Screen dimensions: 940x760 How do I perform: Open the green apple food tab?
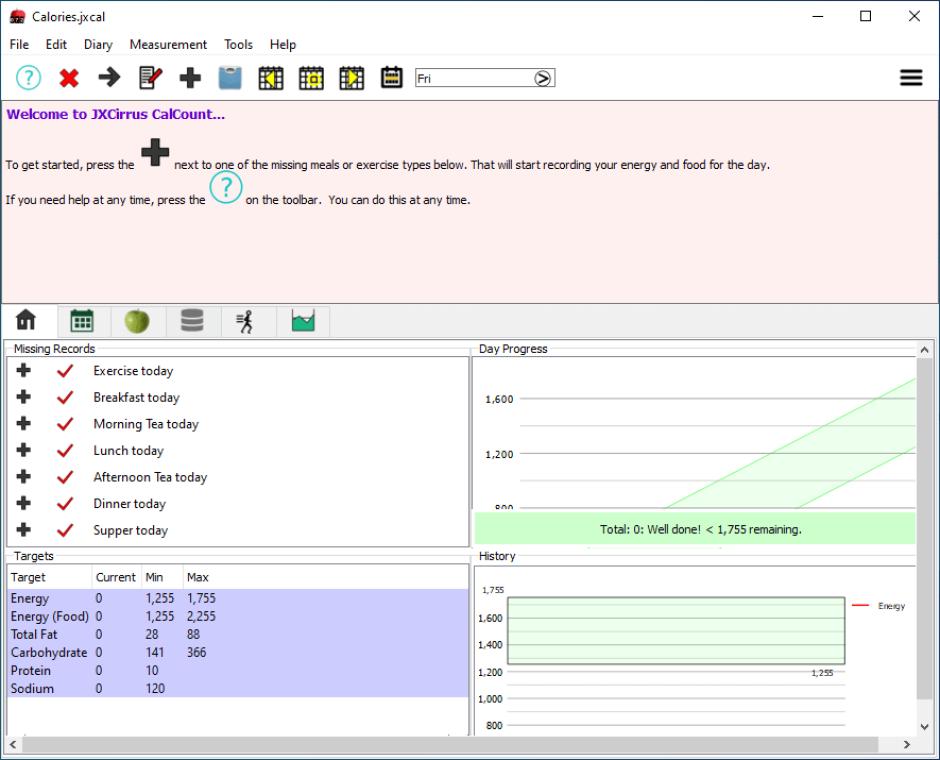pyautogui.click(x=137, y=321)
